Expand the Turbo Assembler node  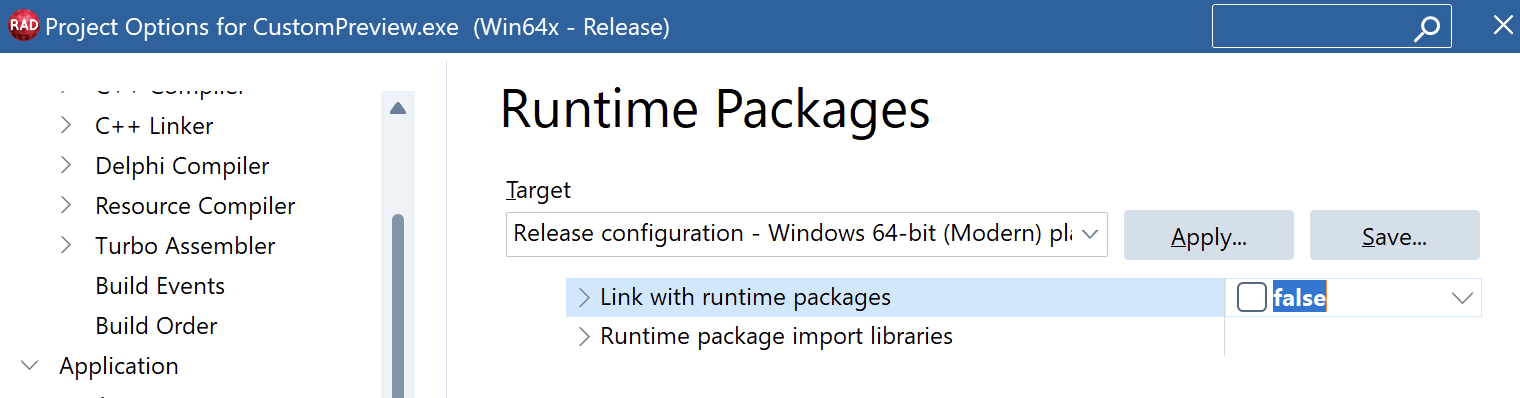click(x=66, y=245)
